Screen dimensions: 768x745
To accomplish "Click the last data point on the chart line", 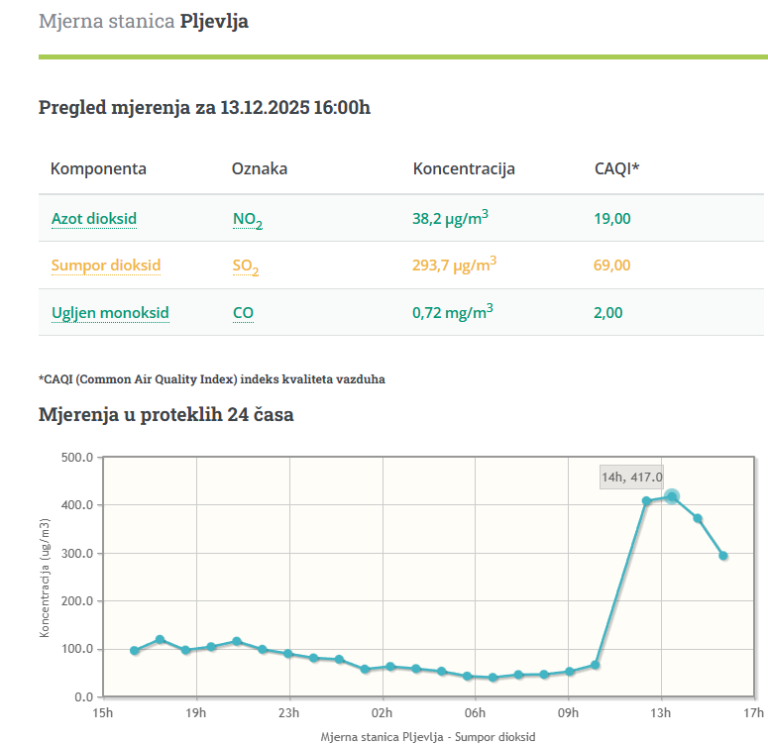I will click(723, 556).
